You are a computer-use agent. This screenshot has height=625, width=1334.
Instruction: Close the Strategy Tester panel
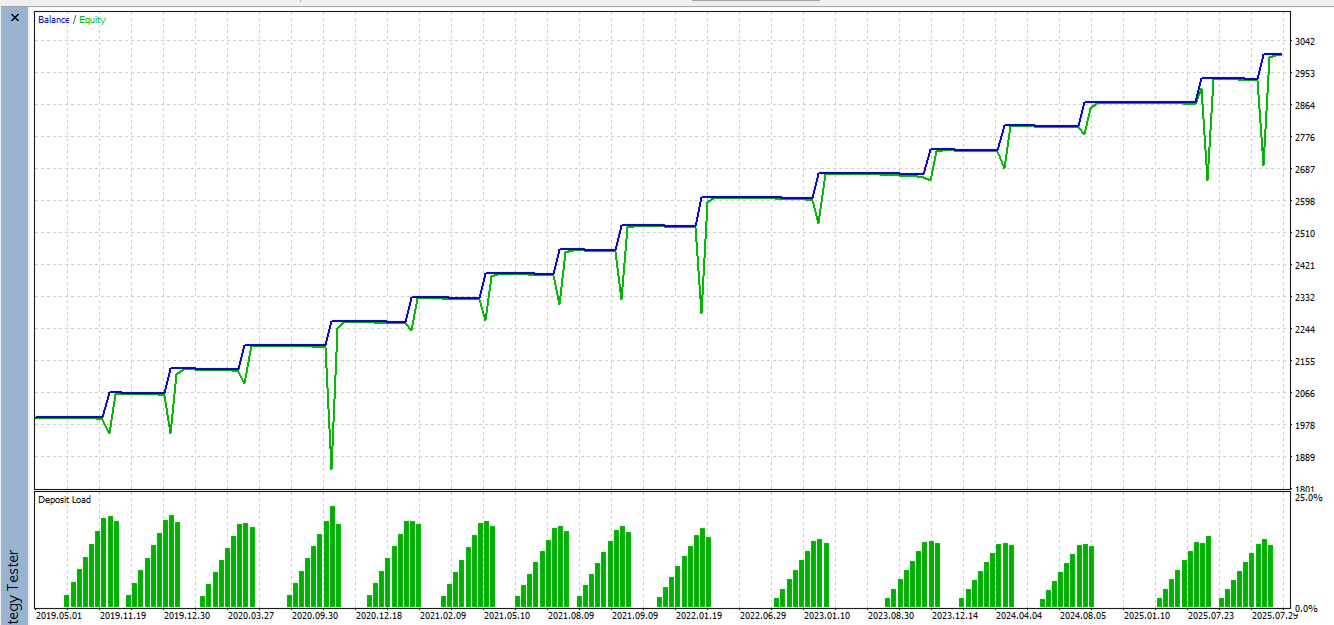(x=14, y=17)
